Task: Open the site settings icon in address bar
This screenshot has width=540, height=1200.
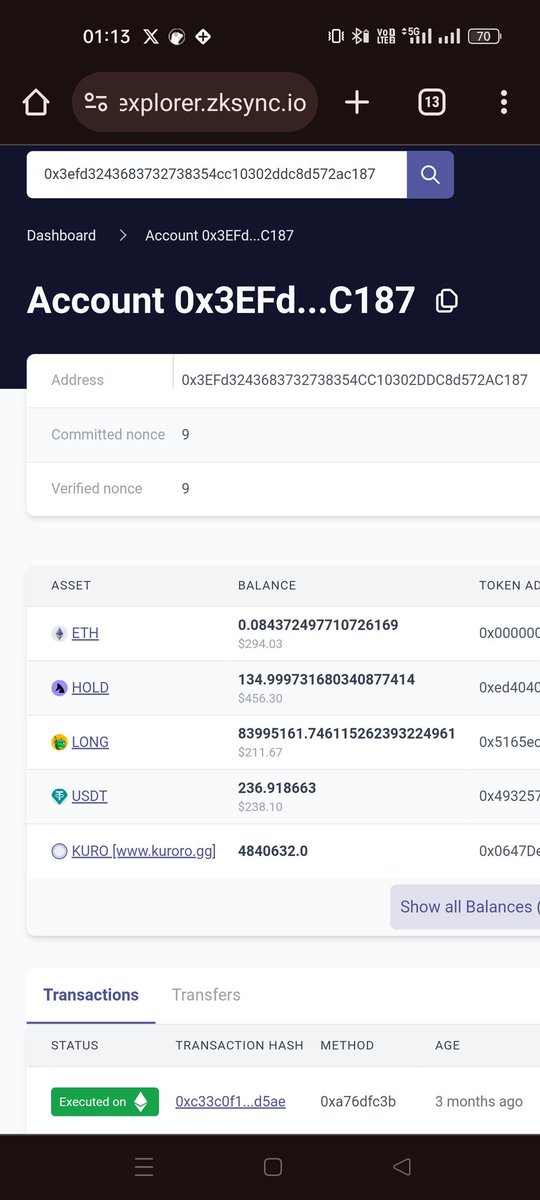Action: click(96, 102)
